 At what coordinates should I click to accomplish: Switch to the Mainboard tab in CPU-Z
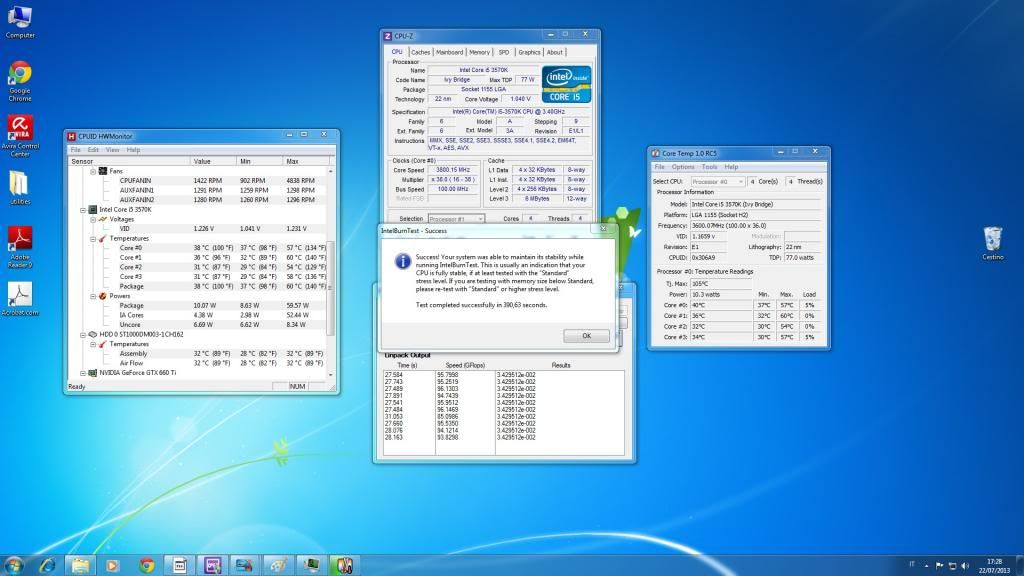coord(449,52)
